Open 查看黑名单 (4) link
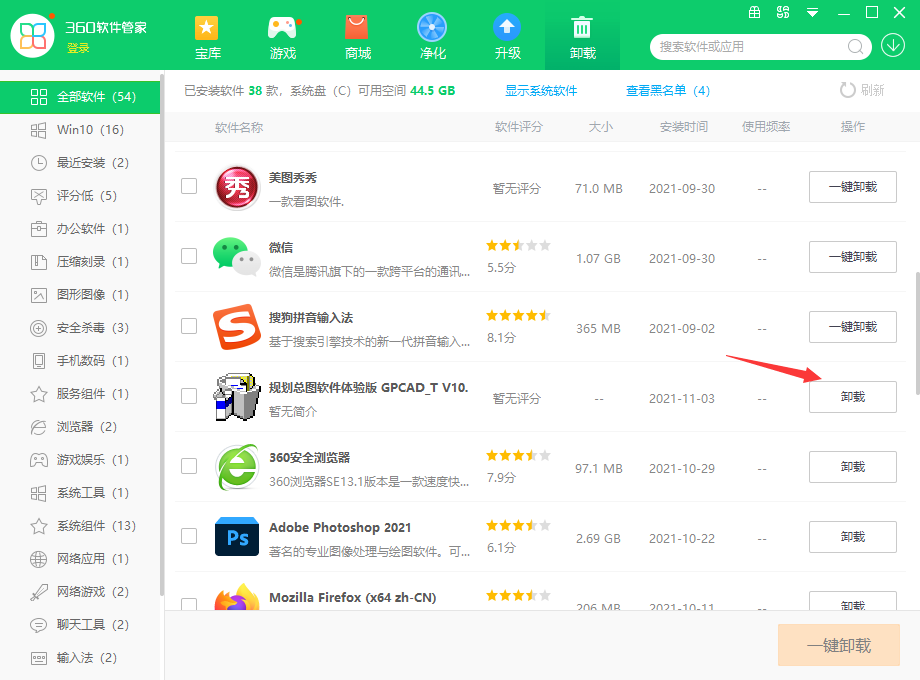This screenshot has width=920, height=680. tap(668, 90)
